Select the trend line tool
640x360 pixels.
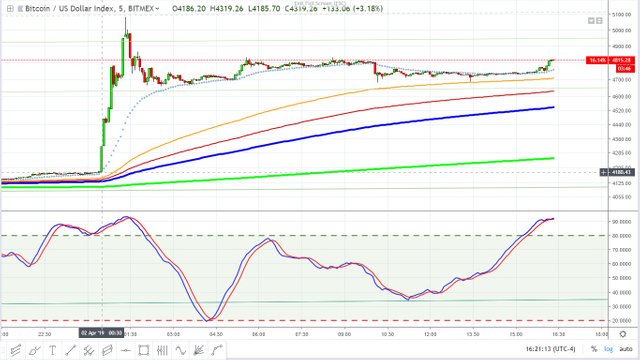point(71,350)
